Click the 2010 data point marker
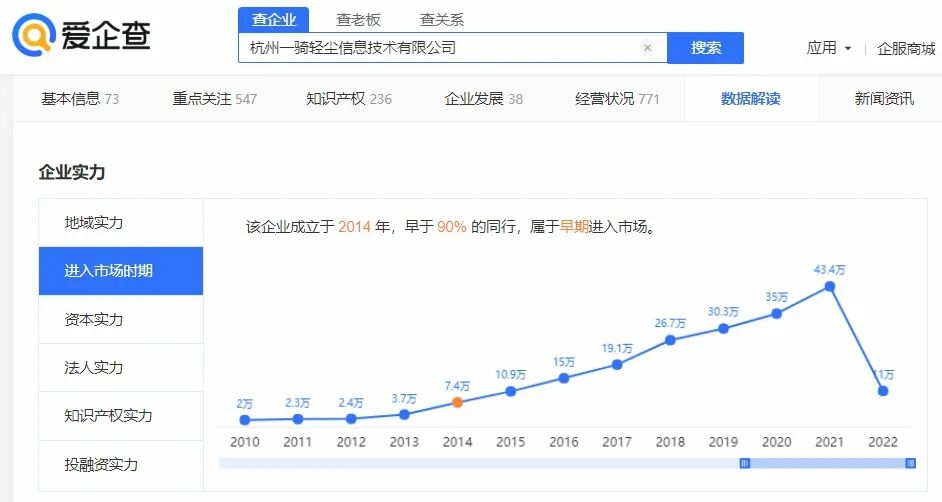 (245, 420)
